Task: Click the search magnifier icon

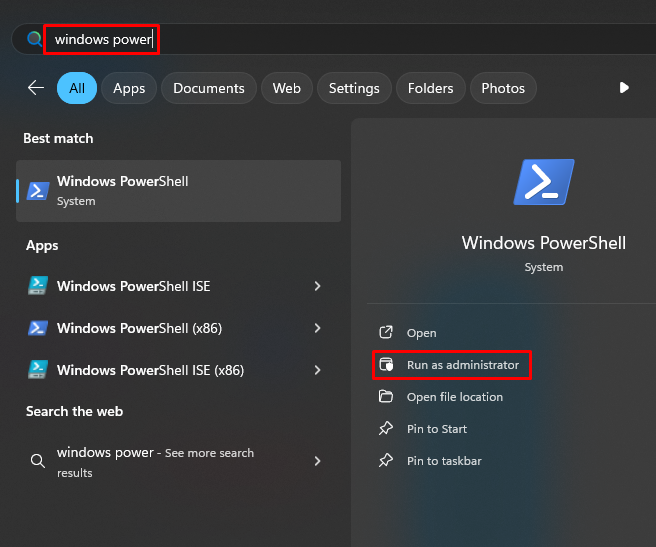Action: click(34, 39)
